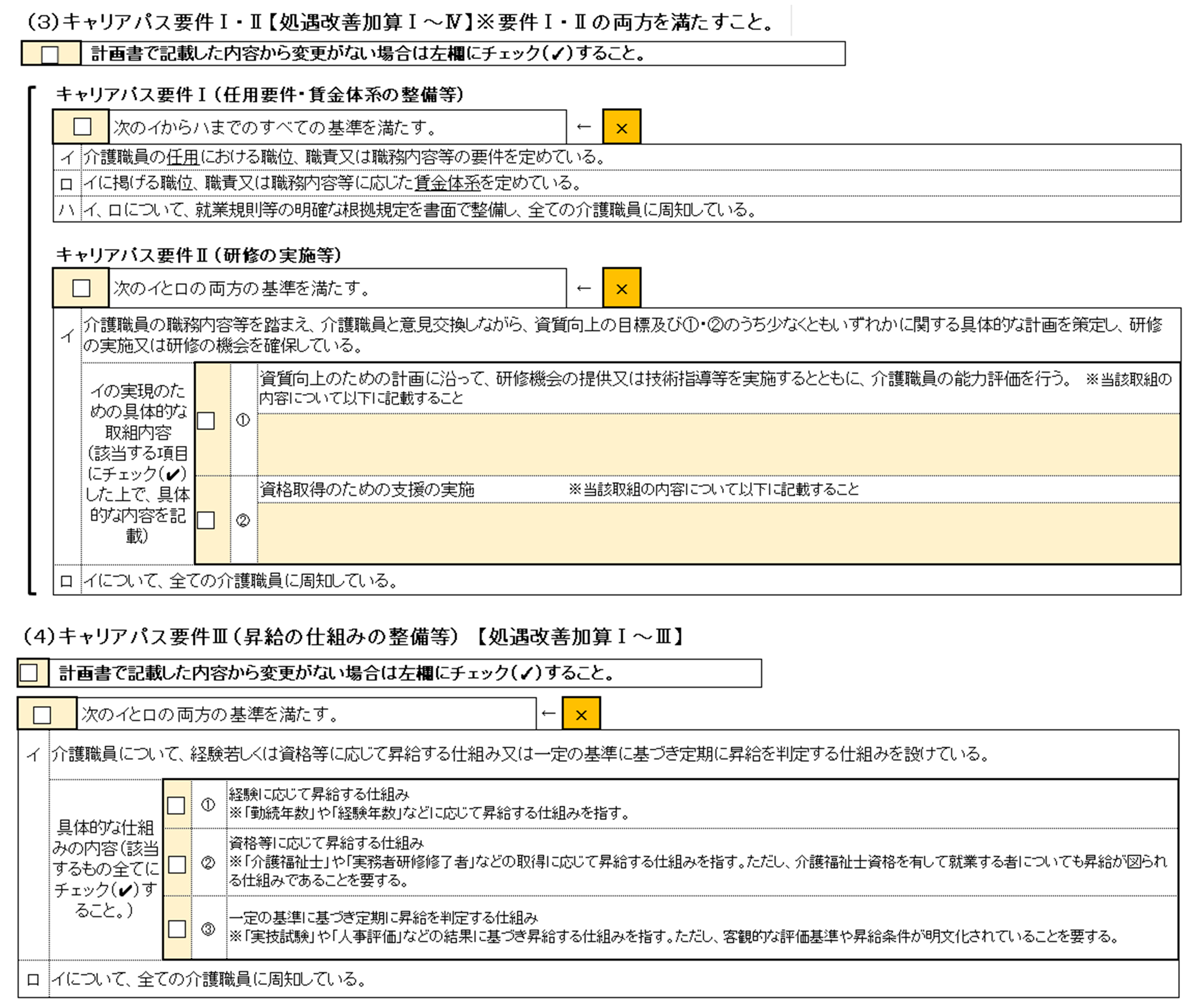Click label イの実現のための具体的な取組内容
Viewport: 1192px width, 1008px height.
click(138, 463)
